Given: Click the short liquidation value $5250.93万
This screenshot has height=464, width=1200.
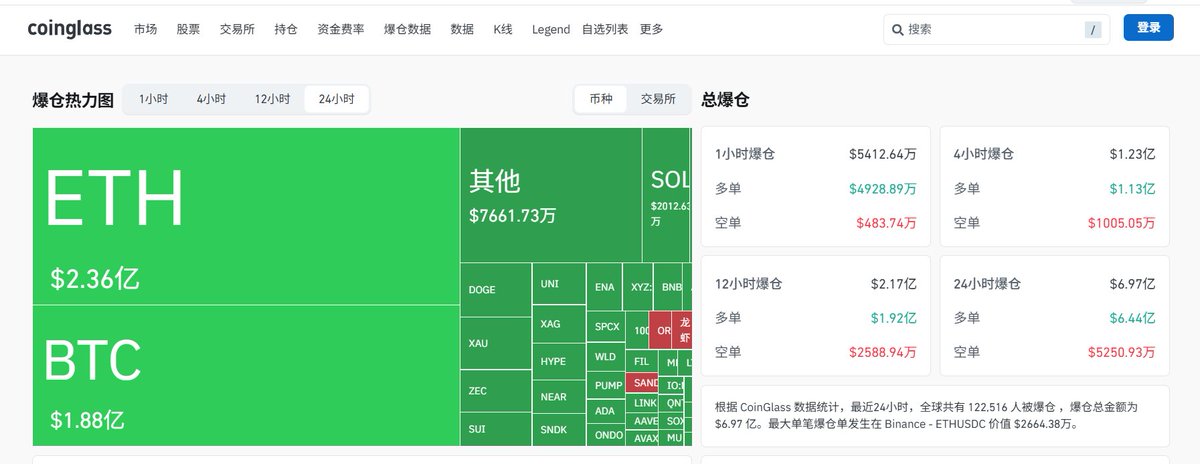Looking at the screenshot, I should 1122,352.
